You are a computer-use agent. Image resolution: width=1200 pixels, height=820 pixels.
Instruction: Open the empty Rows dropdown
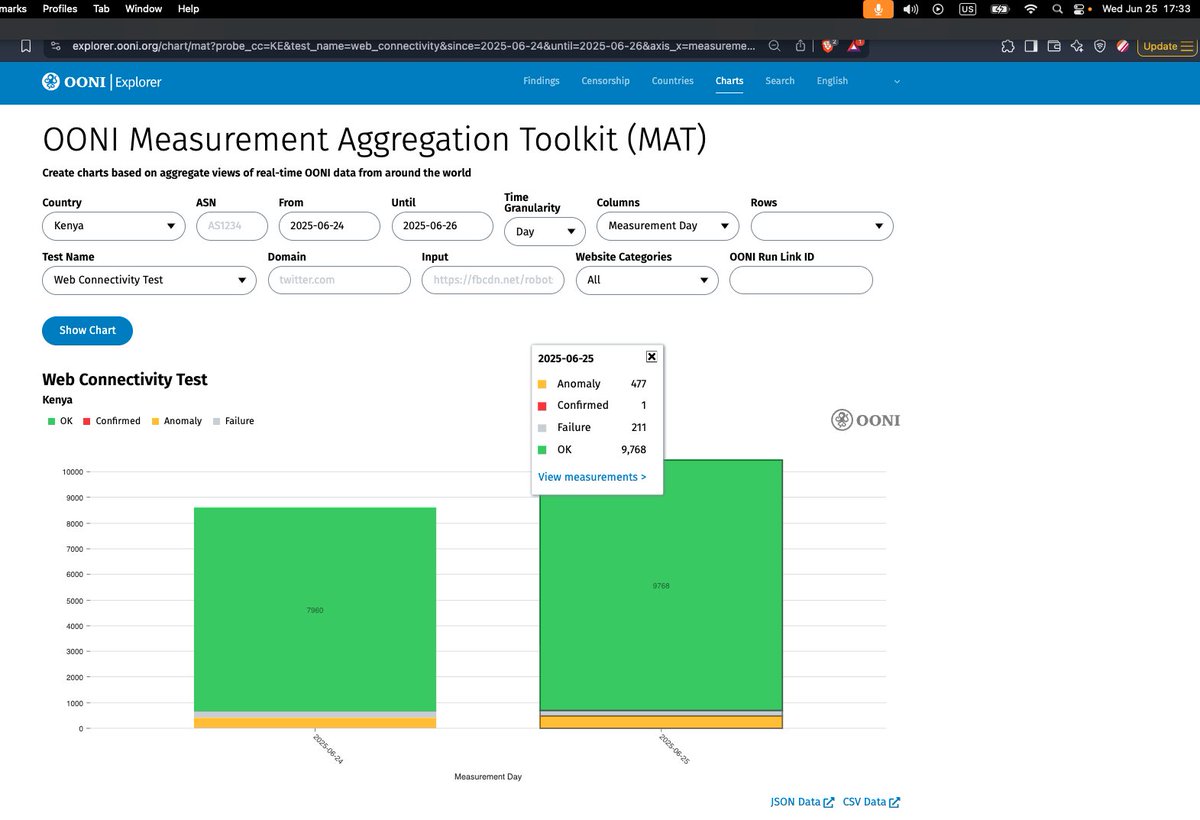822,226
